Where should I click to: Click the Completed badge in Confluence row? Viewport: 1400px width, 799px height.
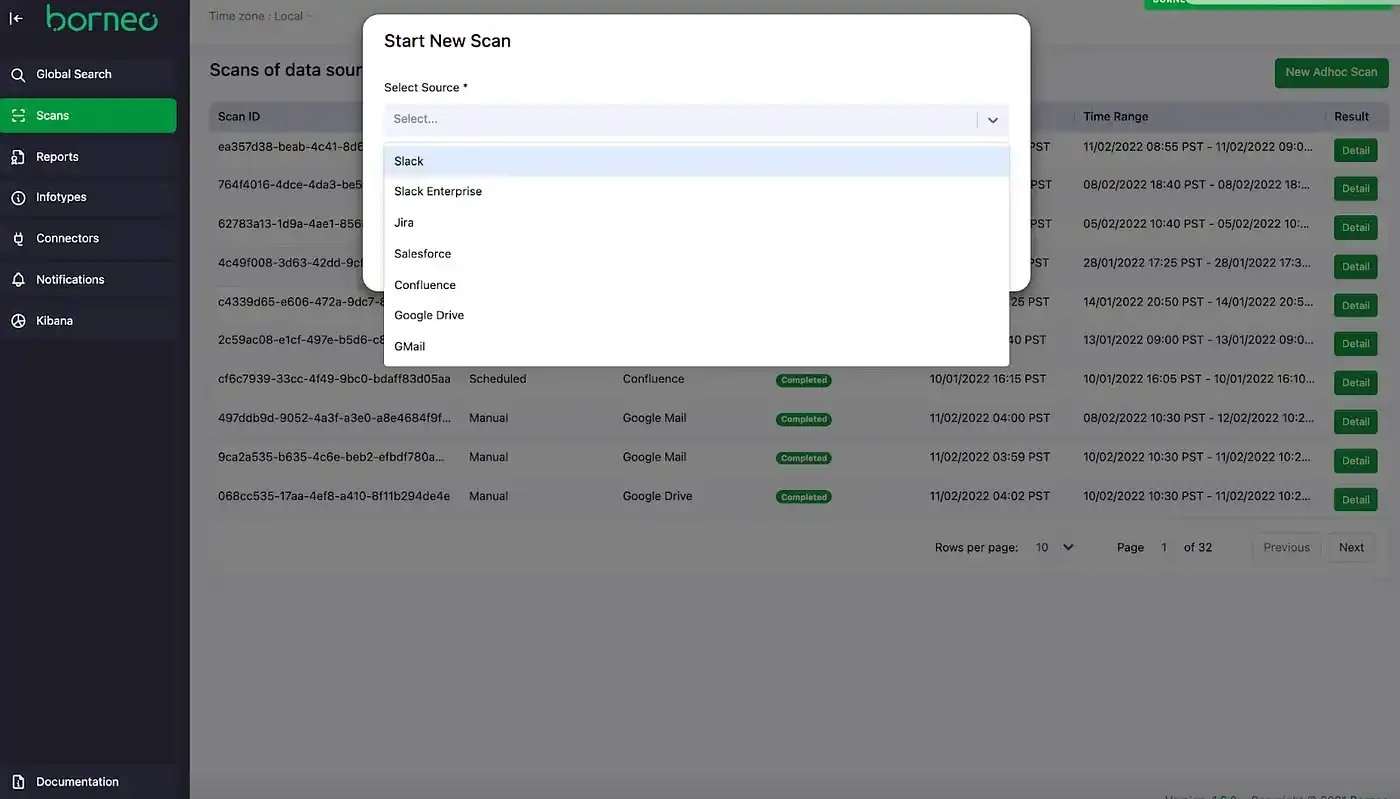[804, 380]
